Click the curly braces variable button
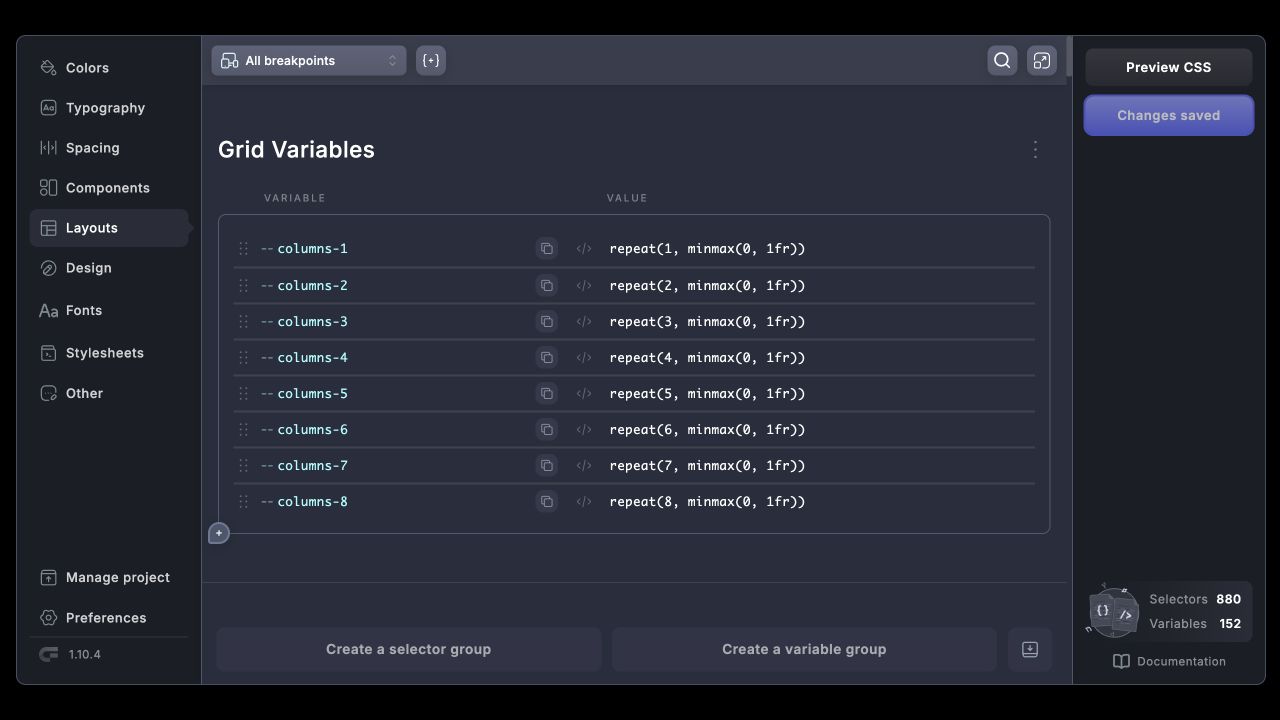This screenshot has height=720, width=1280. click(x=431, y=61)
